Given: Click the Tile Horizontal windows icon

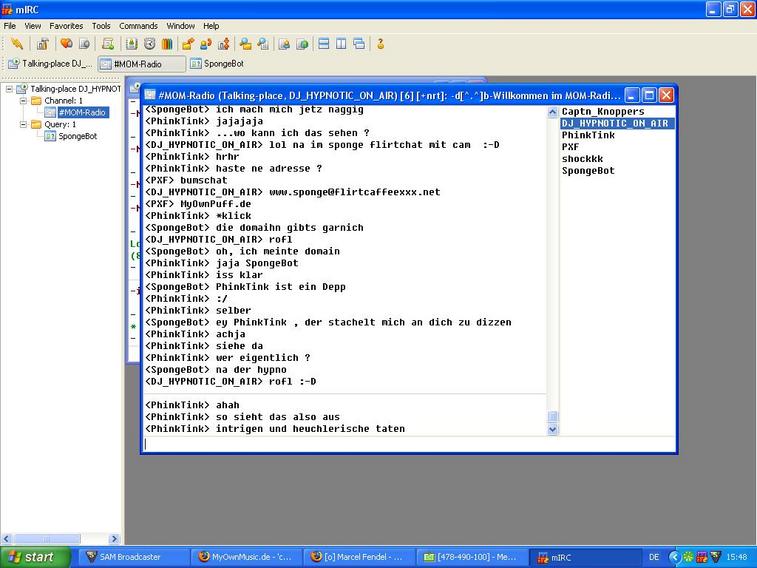Looking at the screenshot, I should coord(323,44).
